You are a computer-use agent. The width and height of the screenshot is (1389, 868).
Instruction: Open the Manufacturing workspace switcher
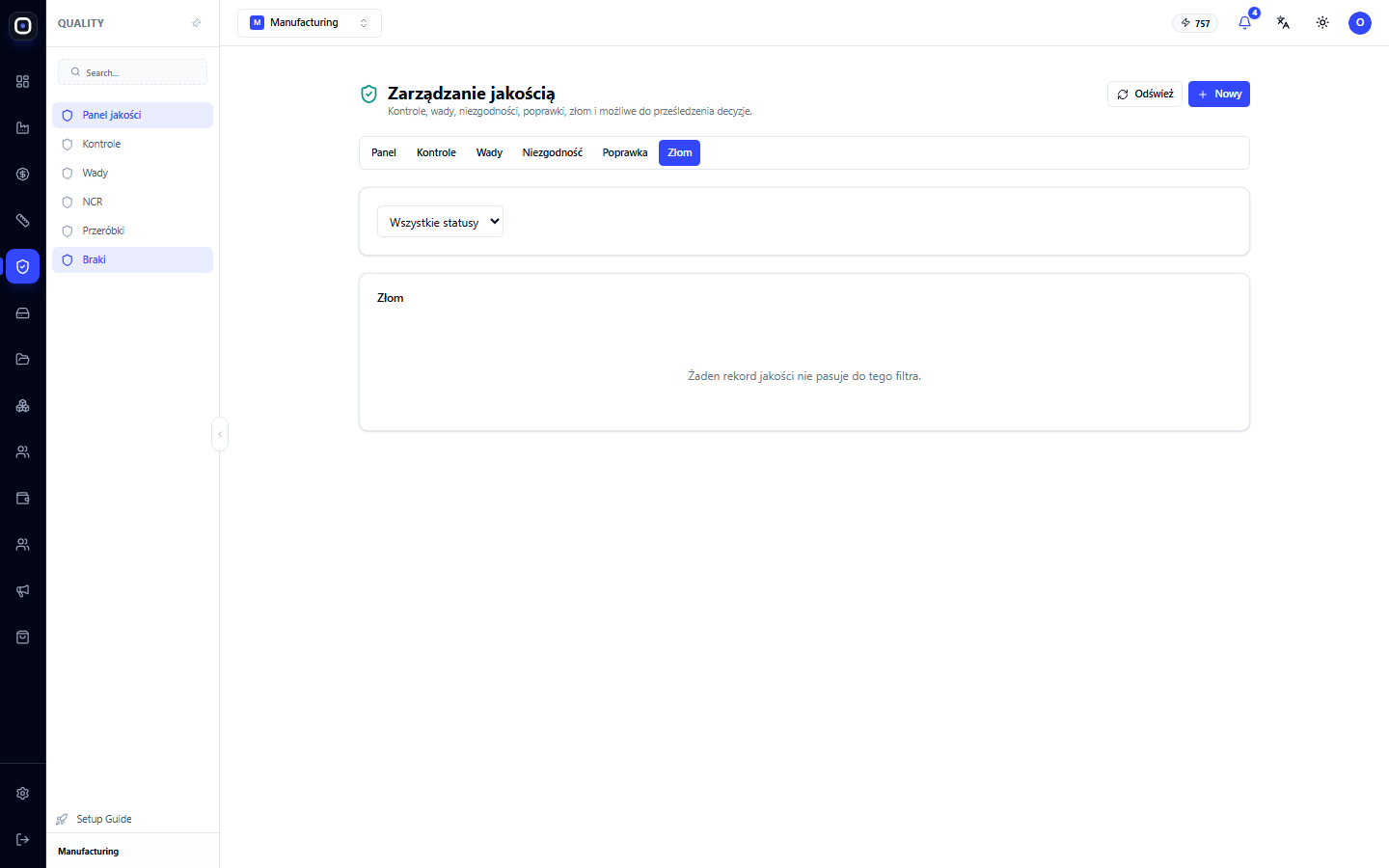coord(310,23)
